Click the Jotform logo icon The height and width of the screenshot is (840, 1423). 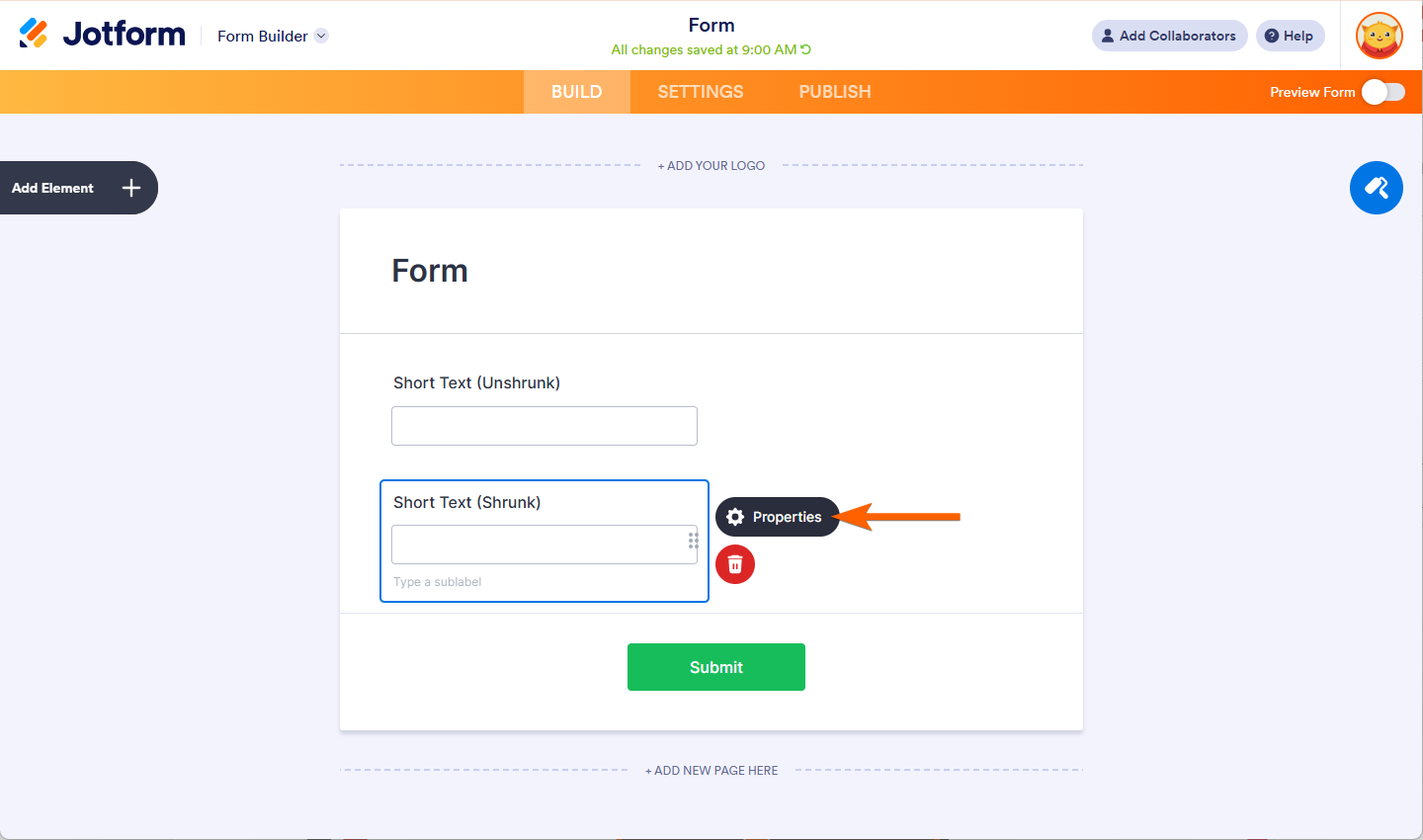coord(34,34)
